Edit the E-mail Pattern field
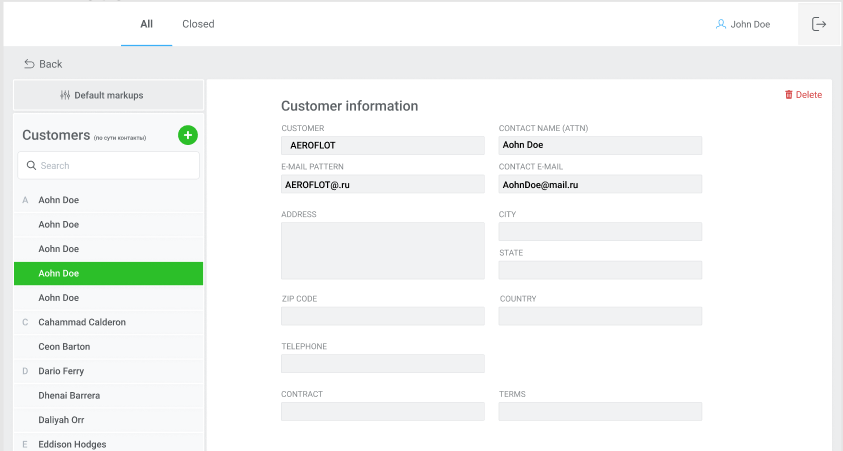This screenshot has height=451, width=843. 383,184
